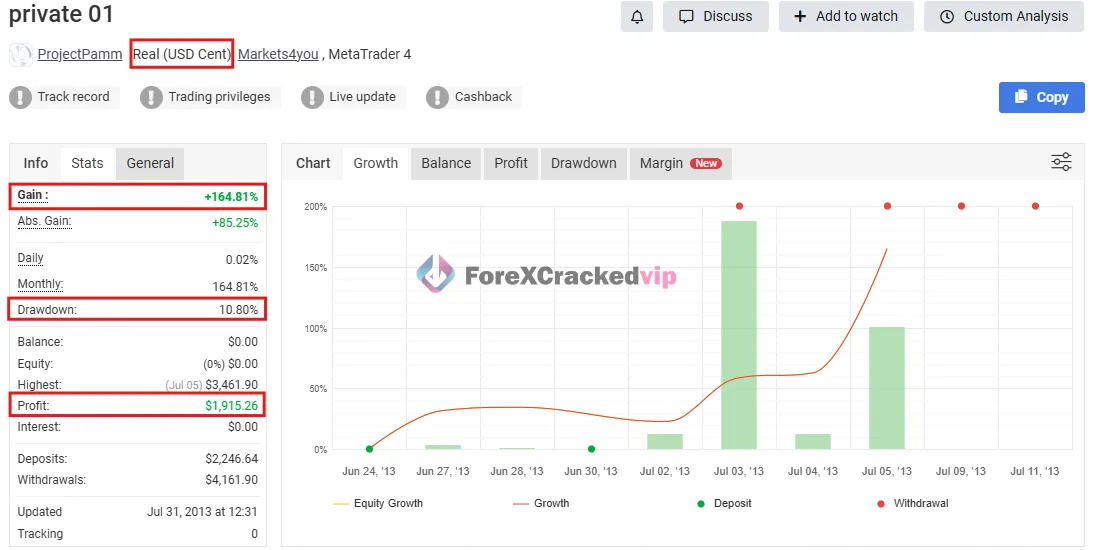The image size is (1093, 550).
Task: Show the Drawdown chart tab
Action: coord(583,163)
